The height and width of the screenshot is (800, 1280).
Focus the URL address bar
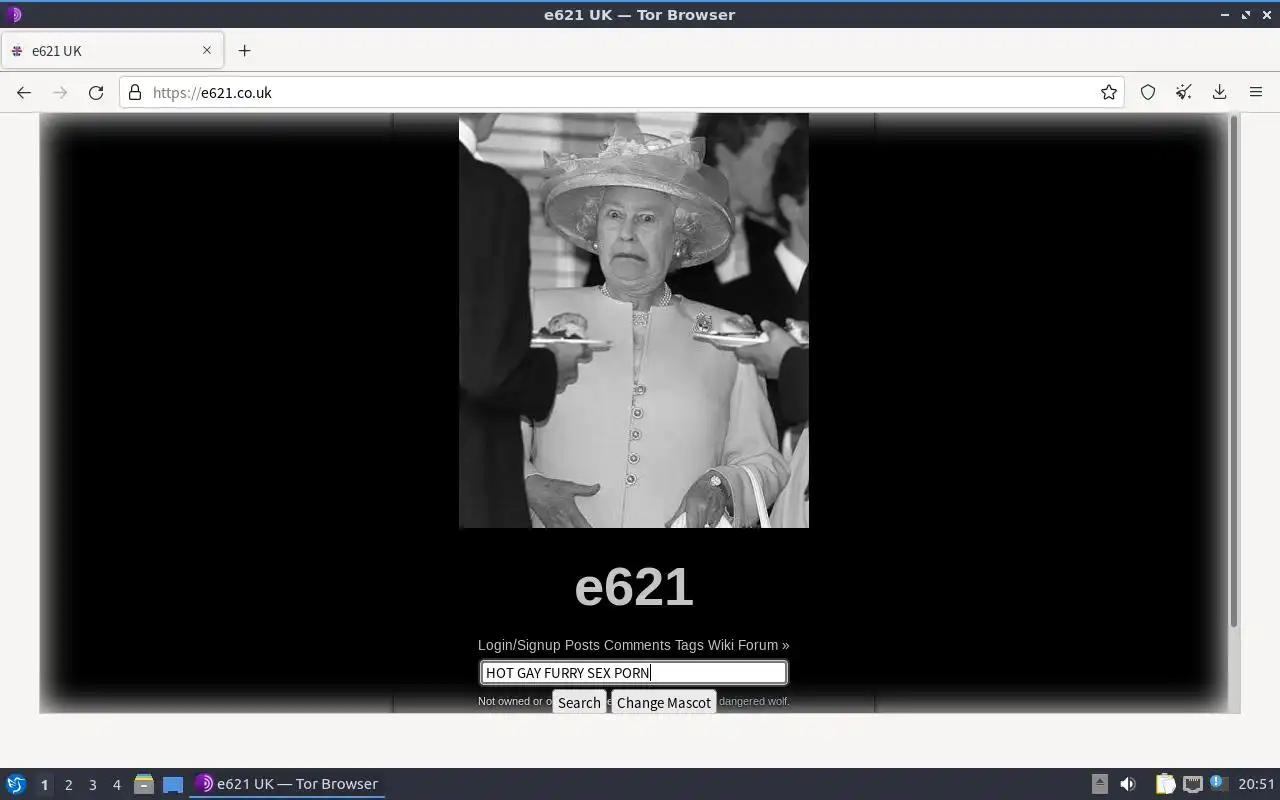(620, 92)
